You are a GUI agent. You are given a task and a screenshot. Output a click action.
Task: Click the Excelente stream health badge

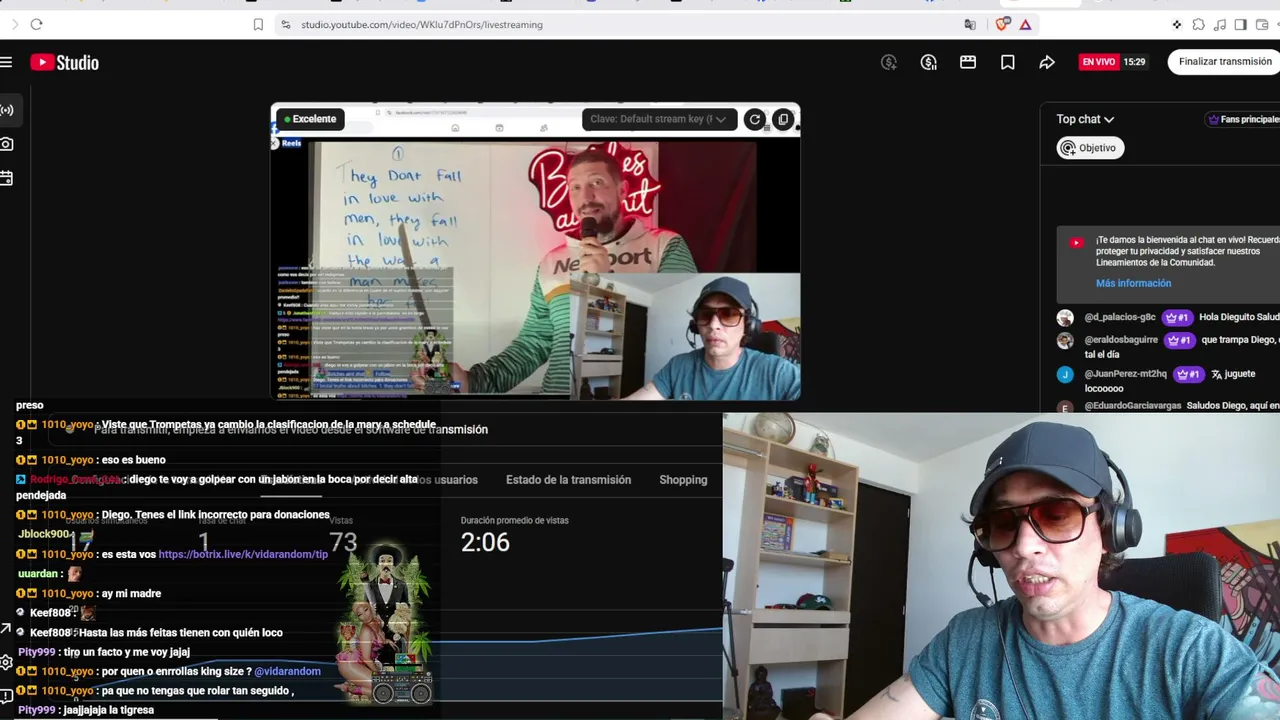pyautogui.click(x=310, y=119)
